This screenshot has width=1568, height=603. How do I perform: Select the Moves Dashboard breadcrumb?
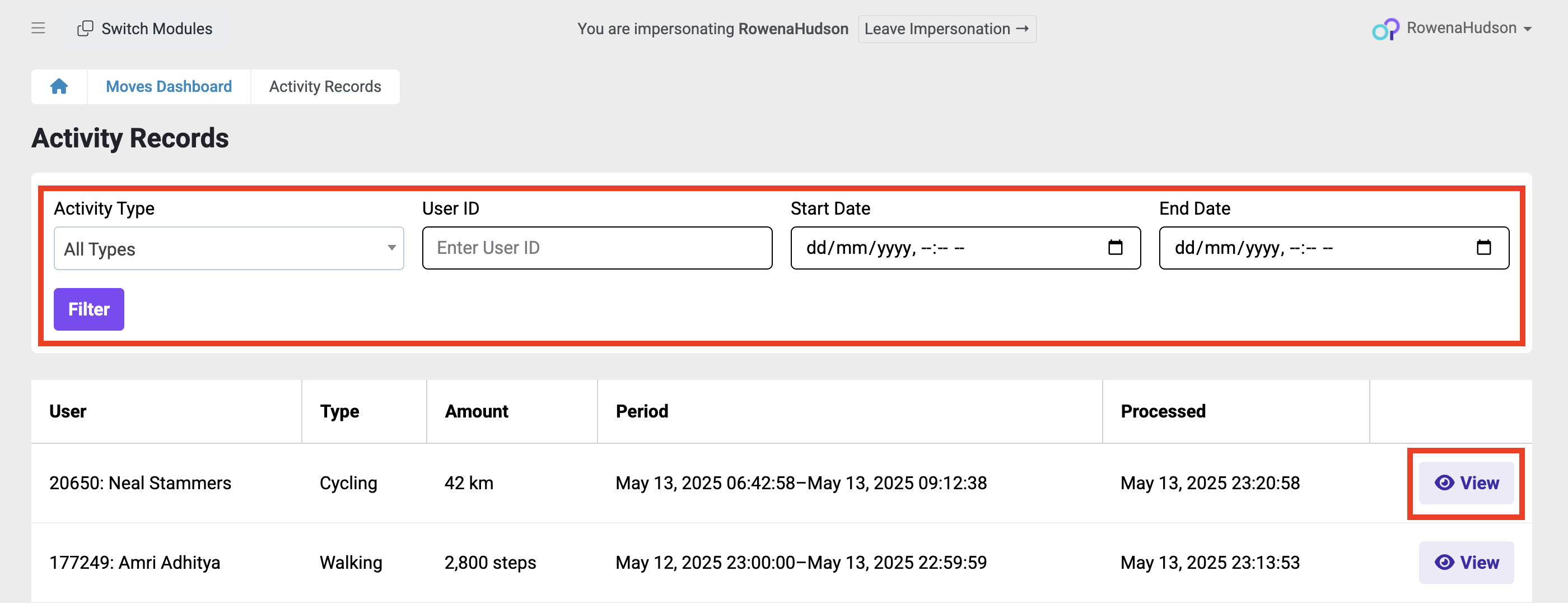coord(169,86)
